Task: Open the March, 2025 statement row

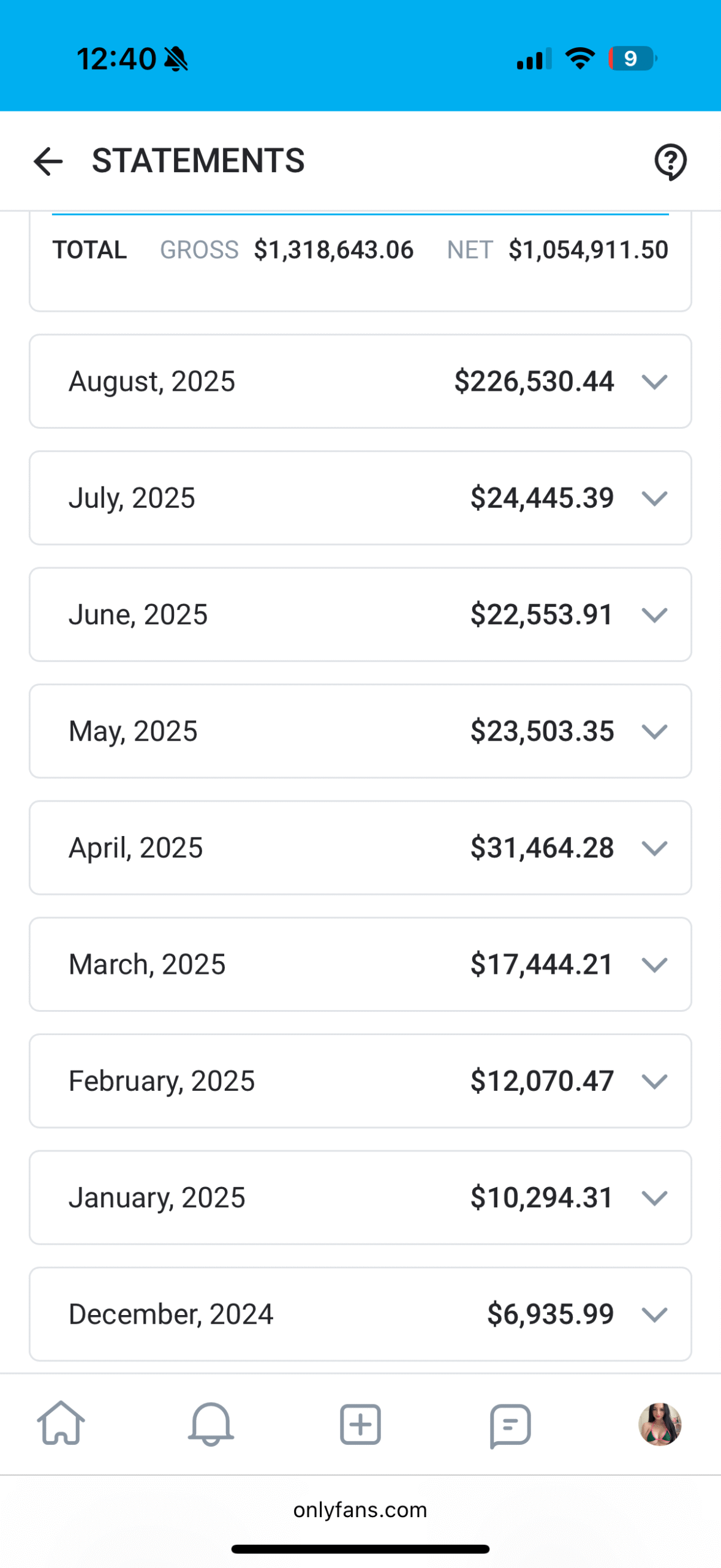Action: [360, 964]
